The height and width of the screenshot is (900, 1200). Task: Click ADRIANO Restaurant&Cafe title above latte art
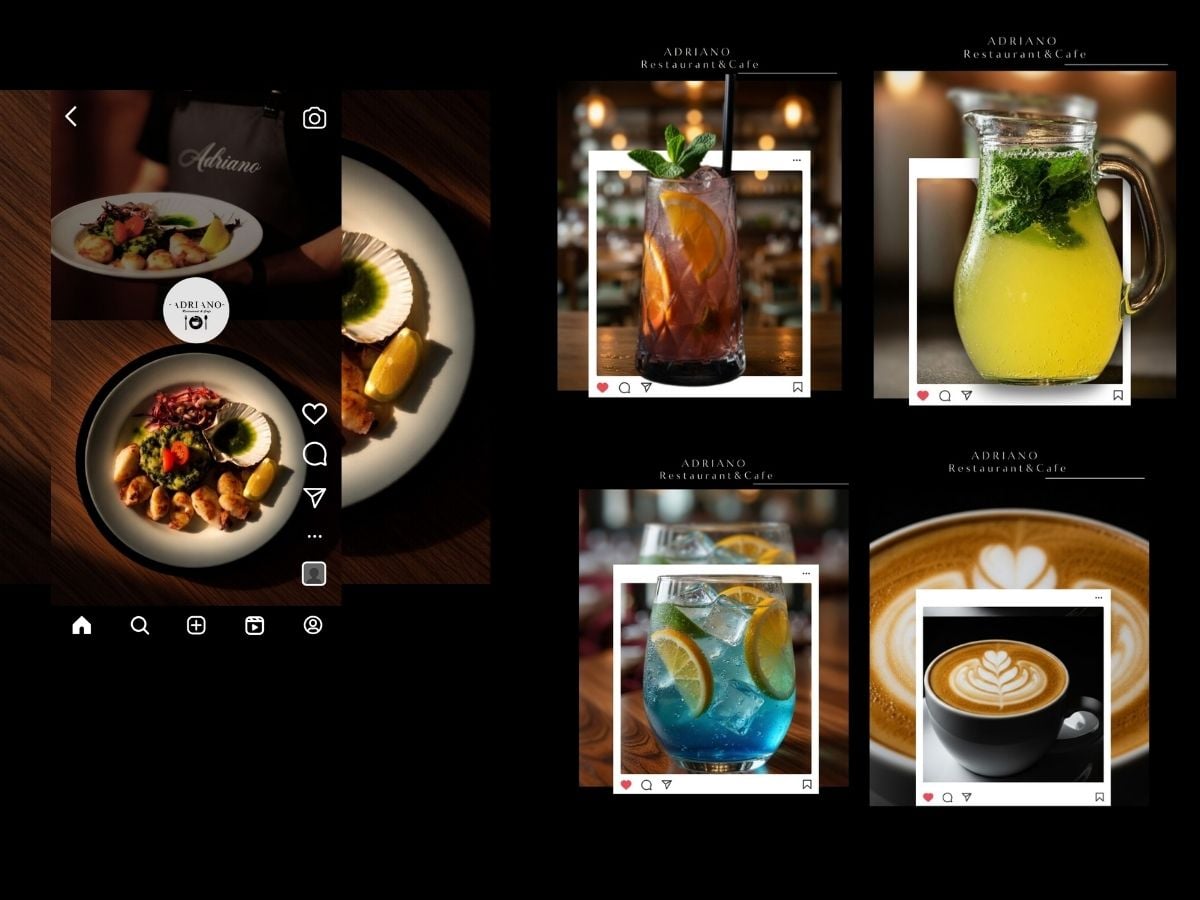[1006, 462]
